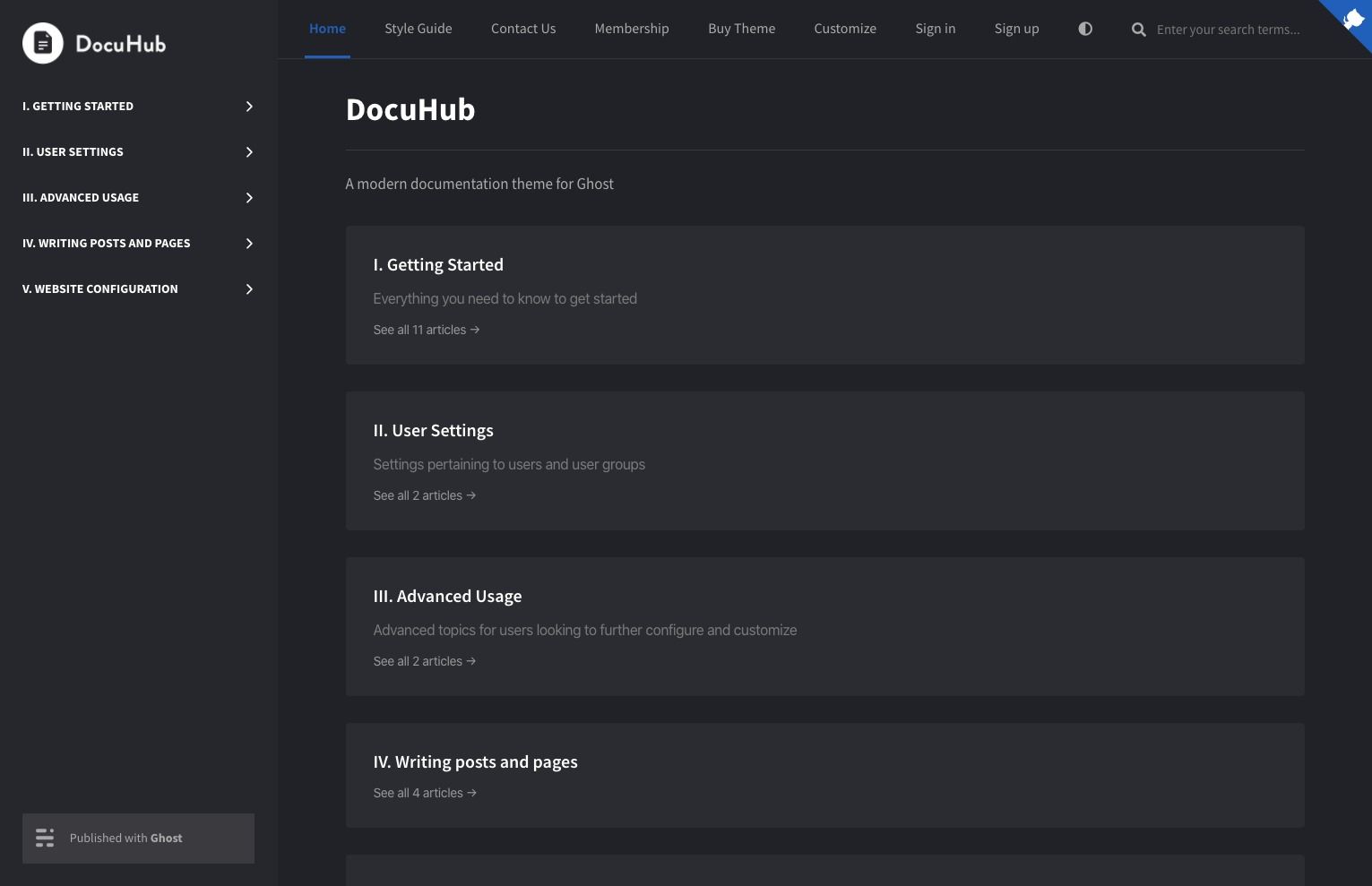The height and width of the screenshot is (886, 1372).
Task: Go to Contact Us page
Action: point(523,29)
